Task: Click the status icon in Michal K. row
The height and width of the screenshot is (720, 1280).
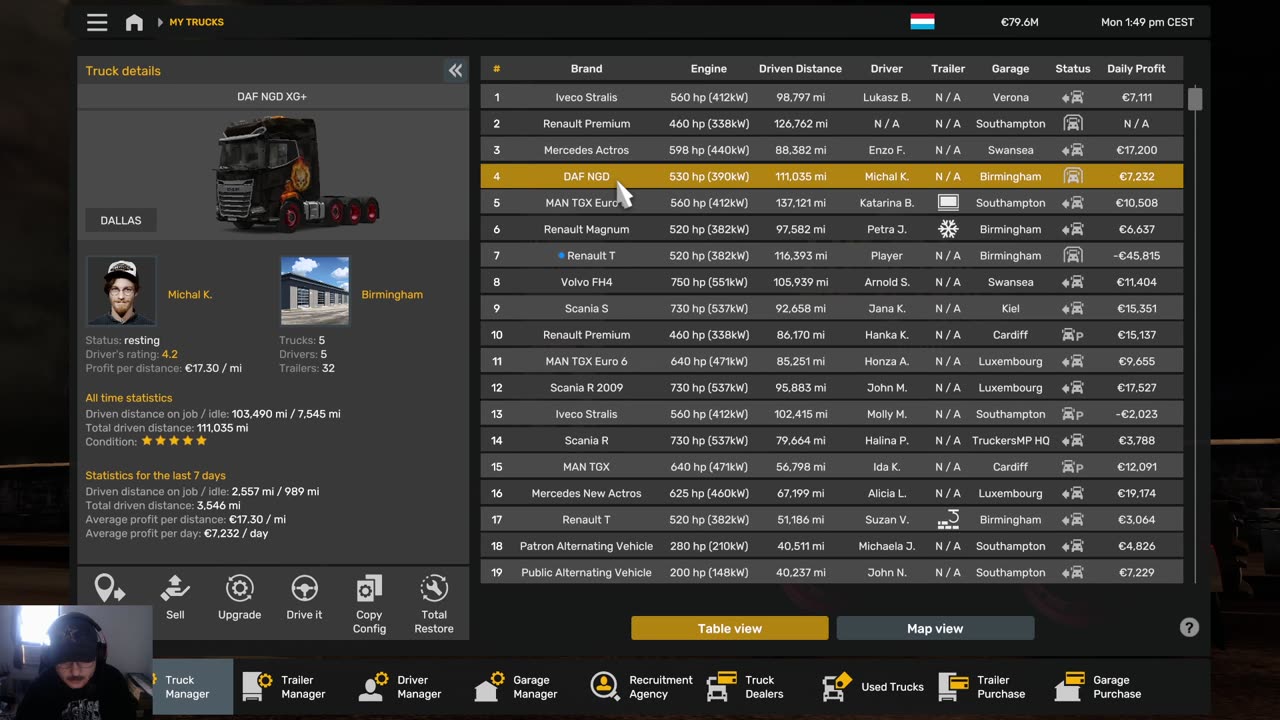Action: (x=1073, y=176)
